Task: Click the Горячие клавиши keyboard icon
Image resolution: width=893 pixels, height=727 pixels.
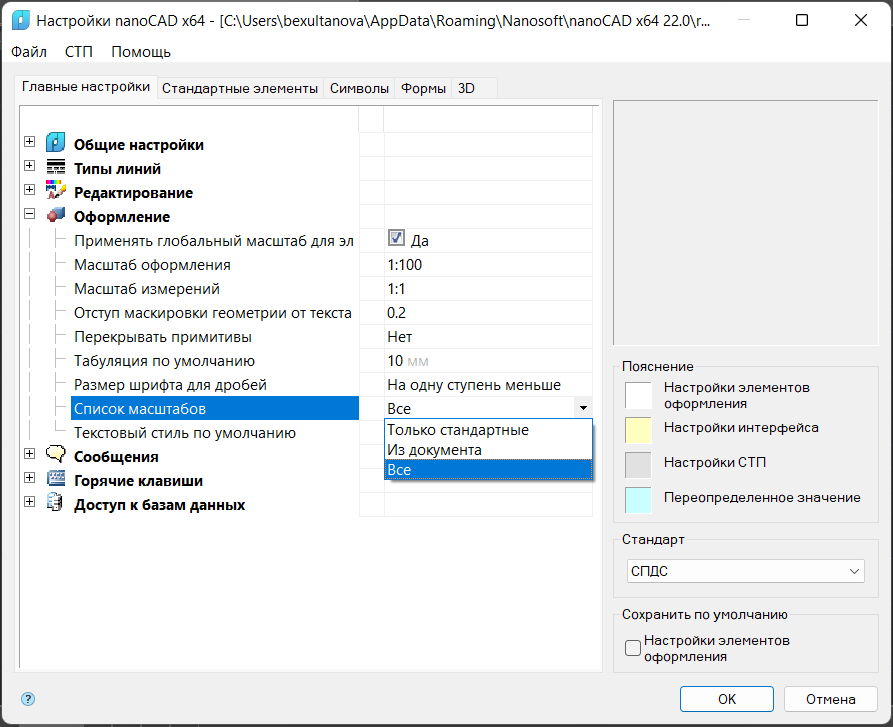Action: [x=56, y=480]
